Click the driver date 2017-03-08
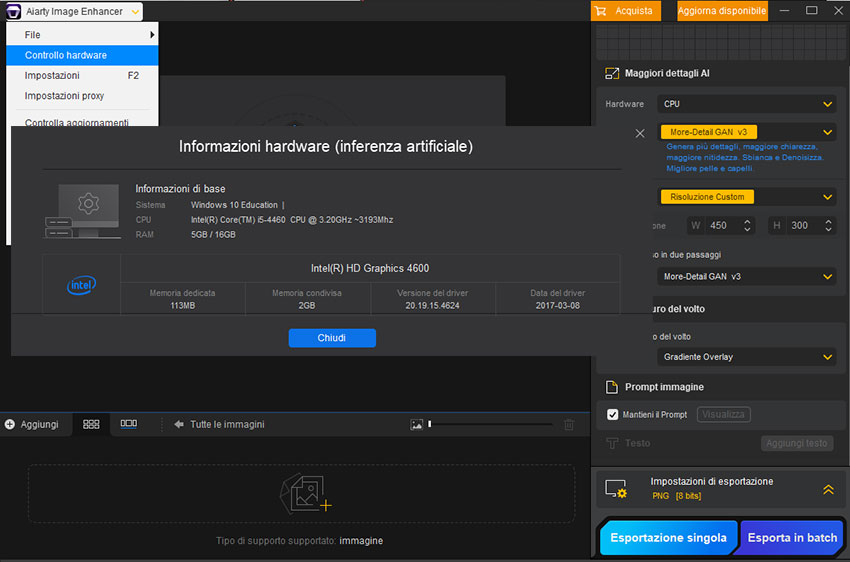The image size is (850, 562). 557,306
